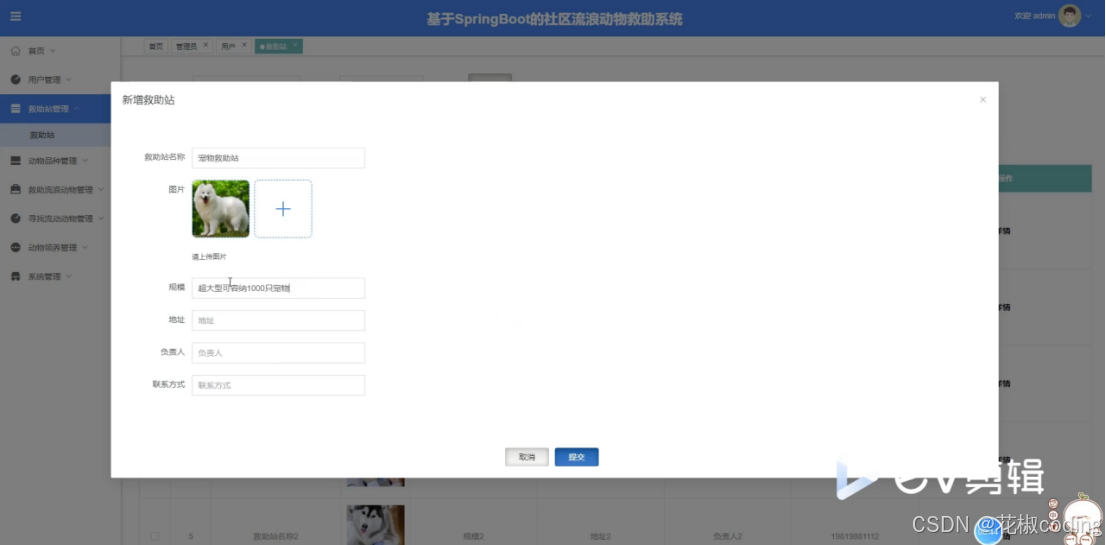Expand the 动物品种管理 sidebar menu

pyautogui.click(x=85, y=161)
